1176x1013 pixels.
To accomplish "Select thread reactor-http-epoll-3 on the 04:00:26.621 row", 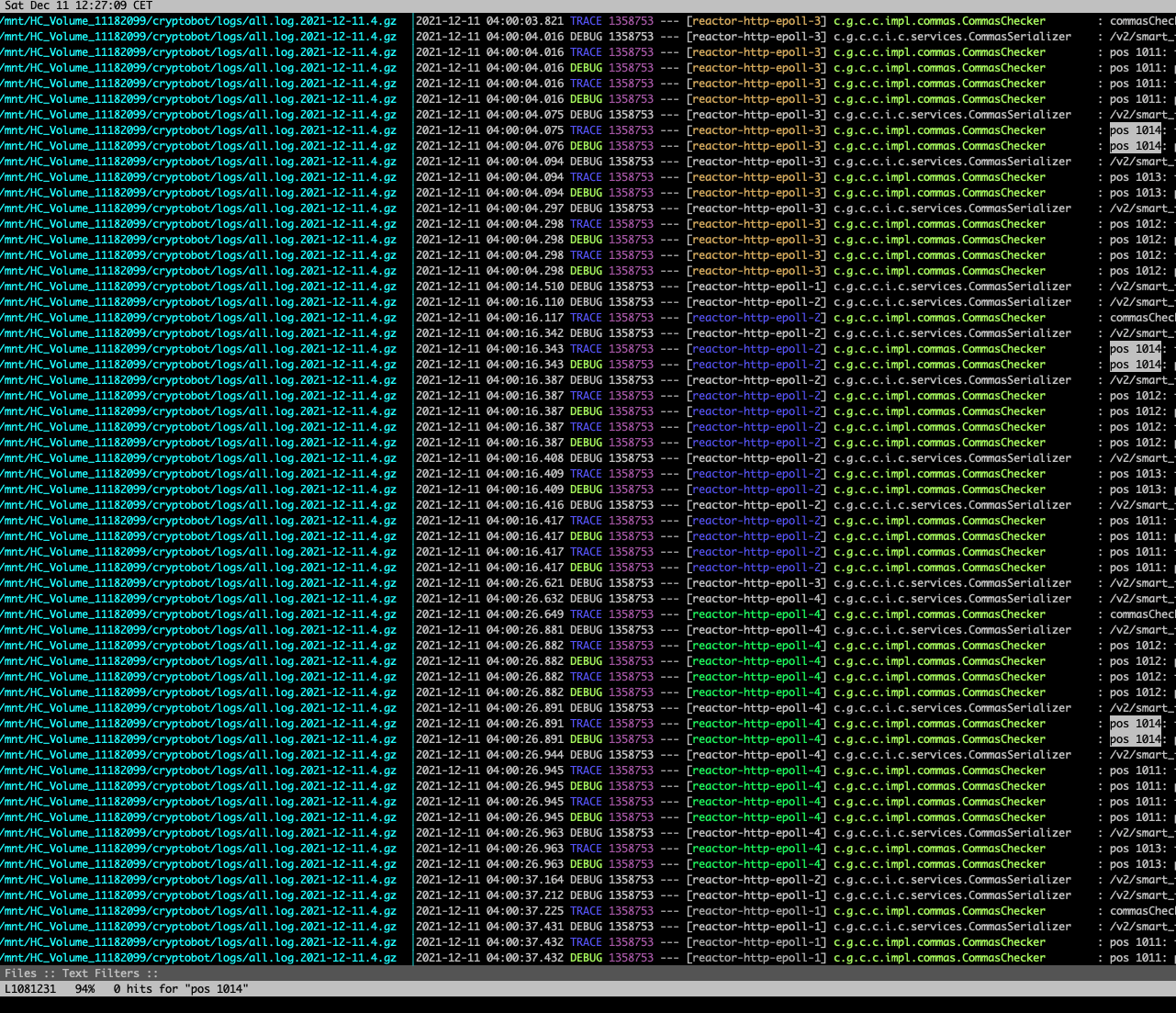I will [x=756, y=583].
